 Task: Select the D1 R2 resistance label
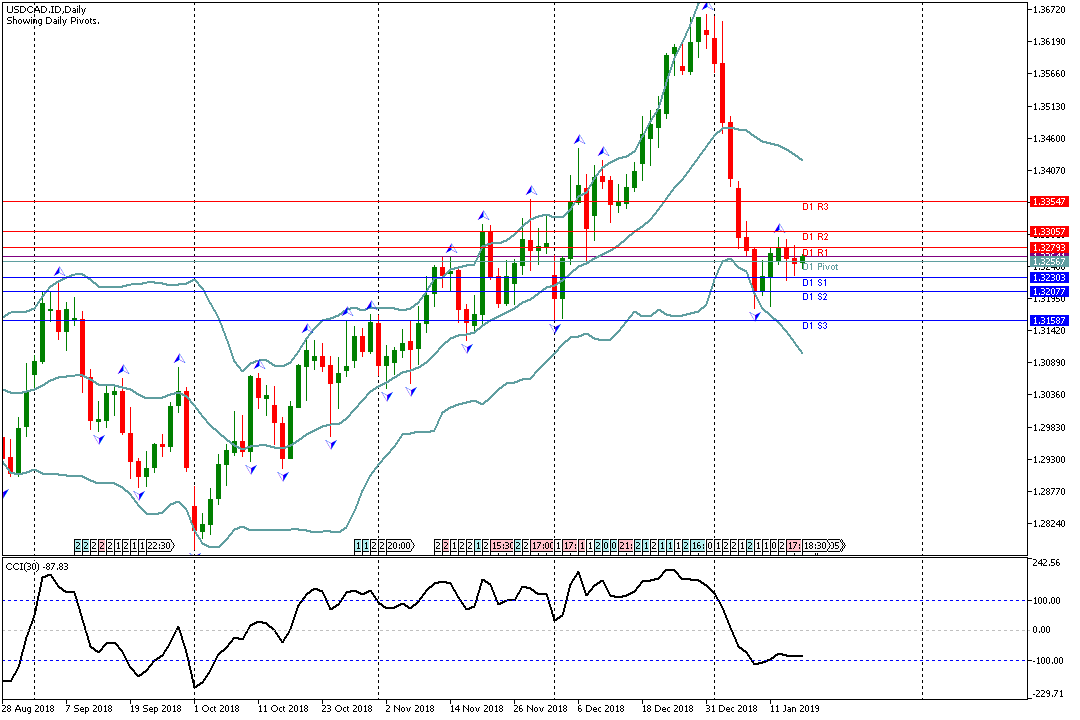coord(816,237)
